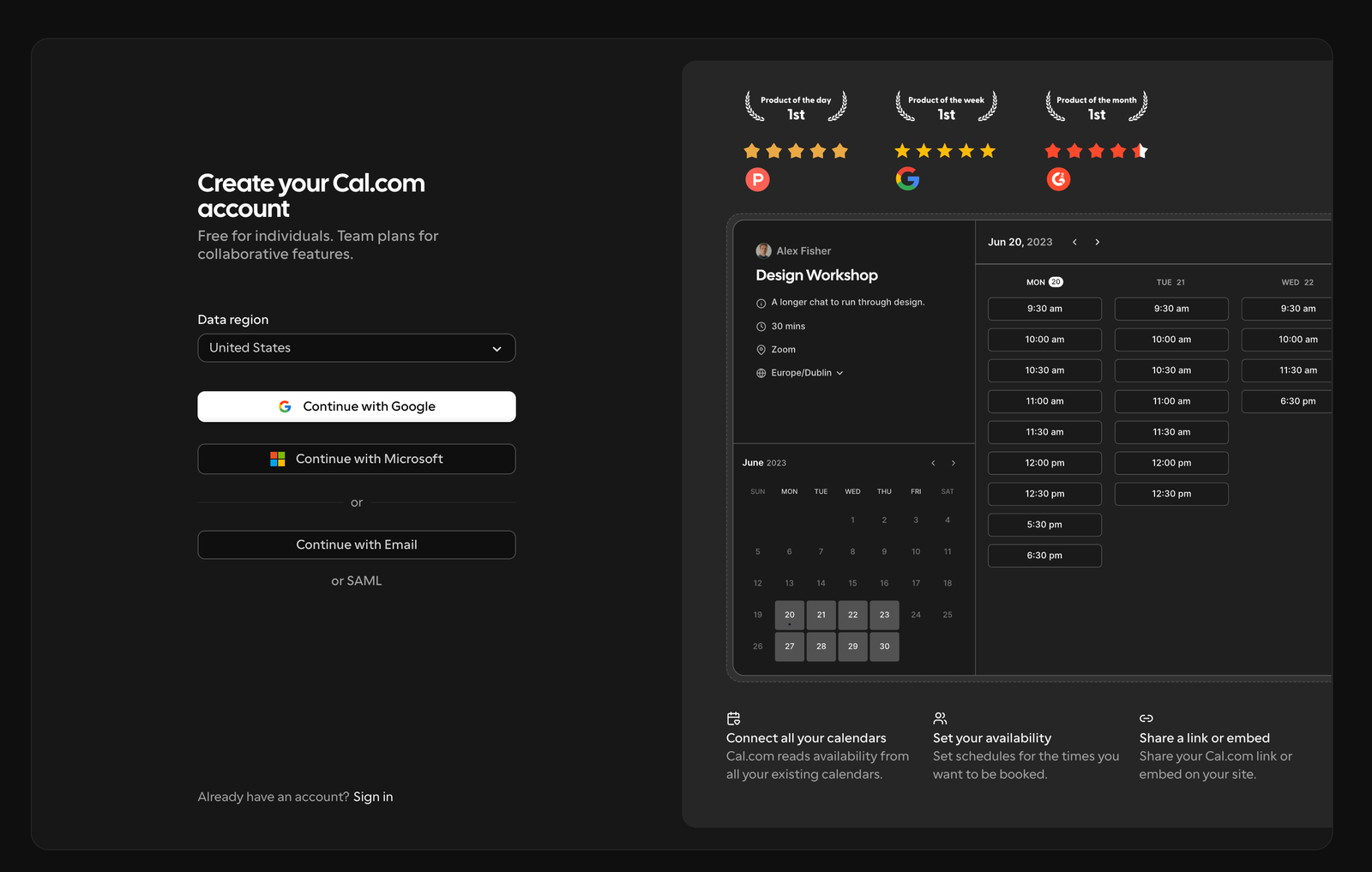The width and height of the screenshot is (1372, 872).
Task: Select June 28 in the calendar
Action: tap(821, 646)
